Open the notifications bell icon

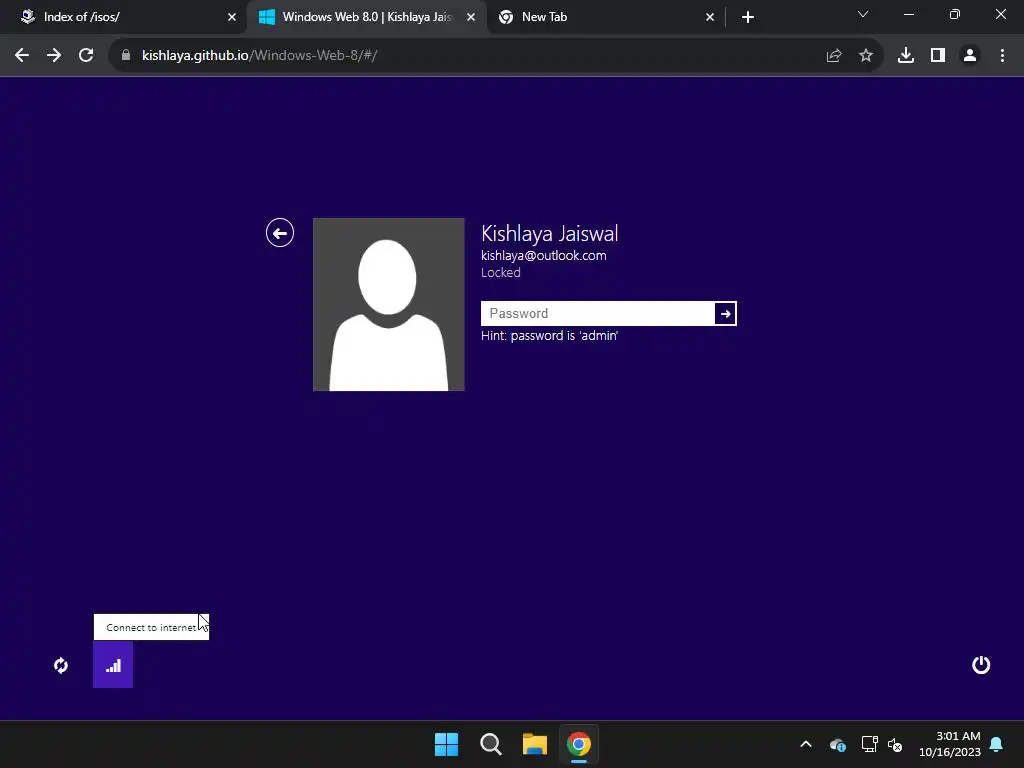pyautogui.click(x=996, y=744)
